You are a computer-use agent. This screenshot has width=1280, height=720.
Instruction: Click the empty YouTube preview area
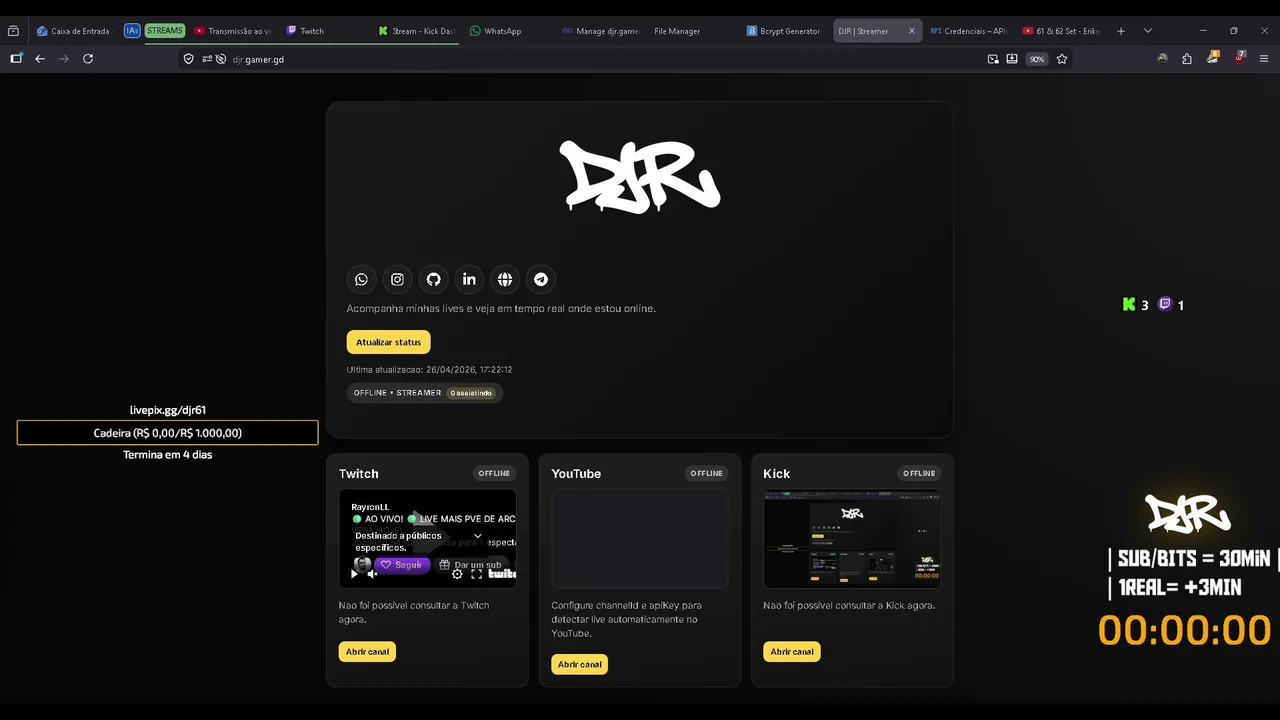point(640,539)
